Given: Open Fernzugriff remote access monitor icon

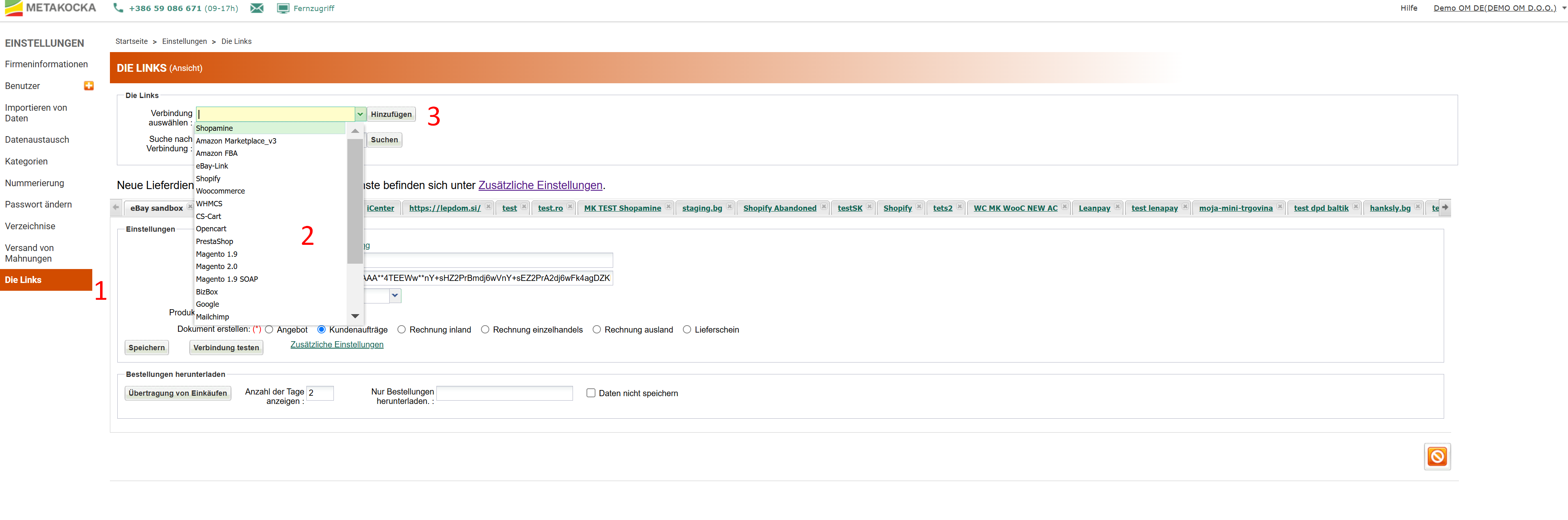Looking at the screenshot, I should [283, 9].
